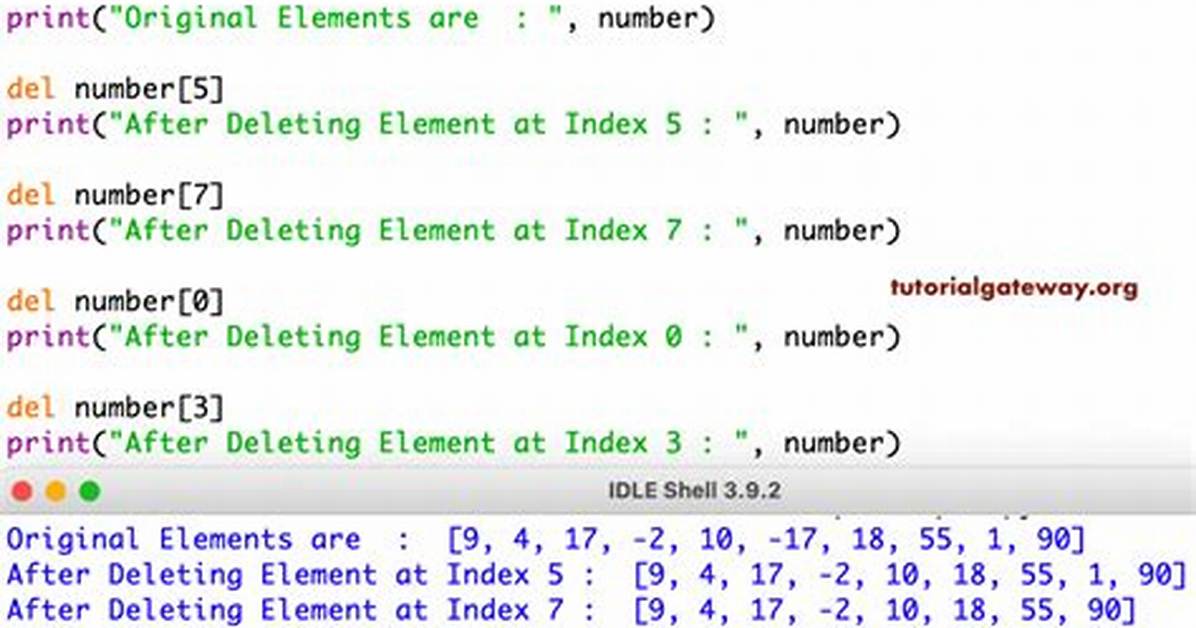
Task: Maximize IDLE Shell using the green button
Action: tap(90, 491)
